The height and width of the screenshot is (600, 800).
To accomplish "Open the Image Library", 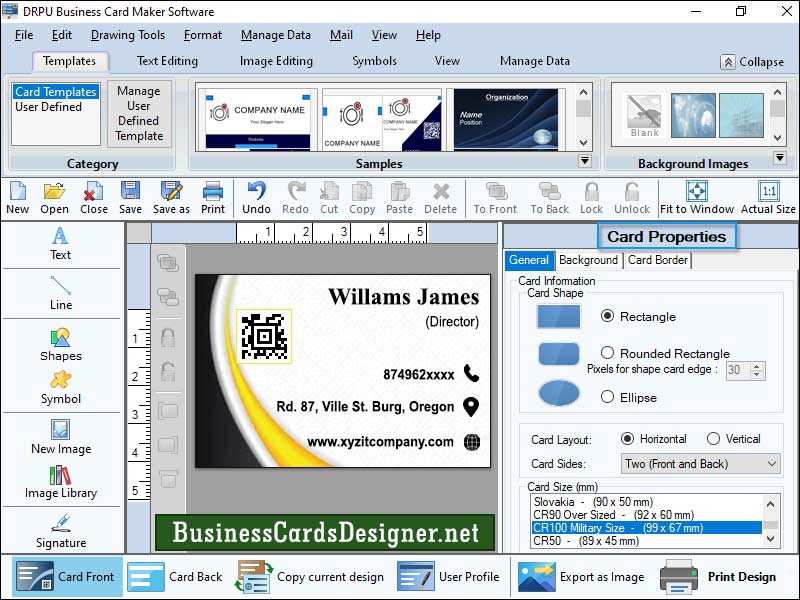I will click(x=60, y=480).
